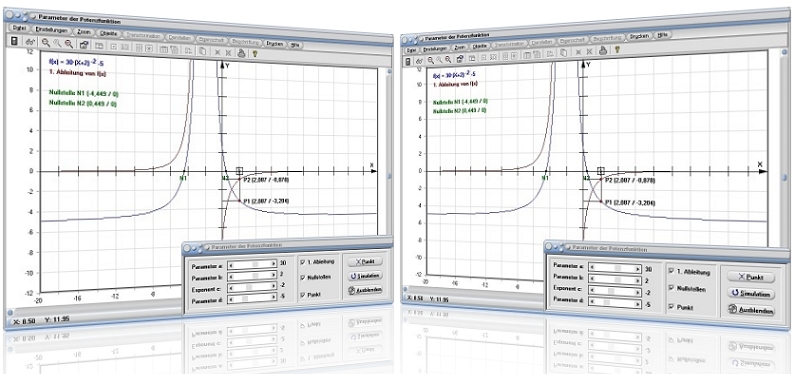The image size is (794, 374).
Task: Open Datei menu in left window
Action: [19, 28]
